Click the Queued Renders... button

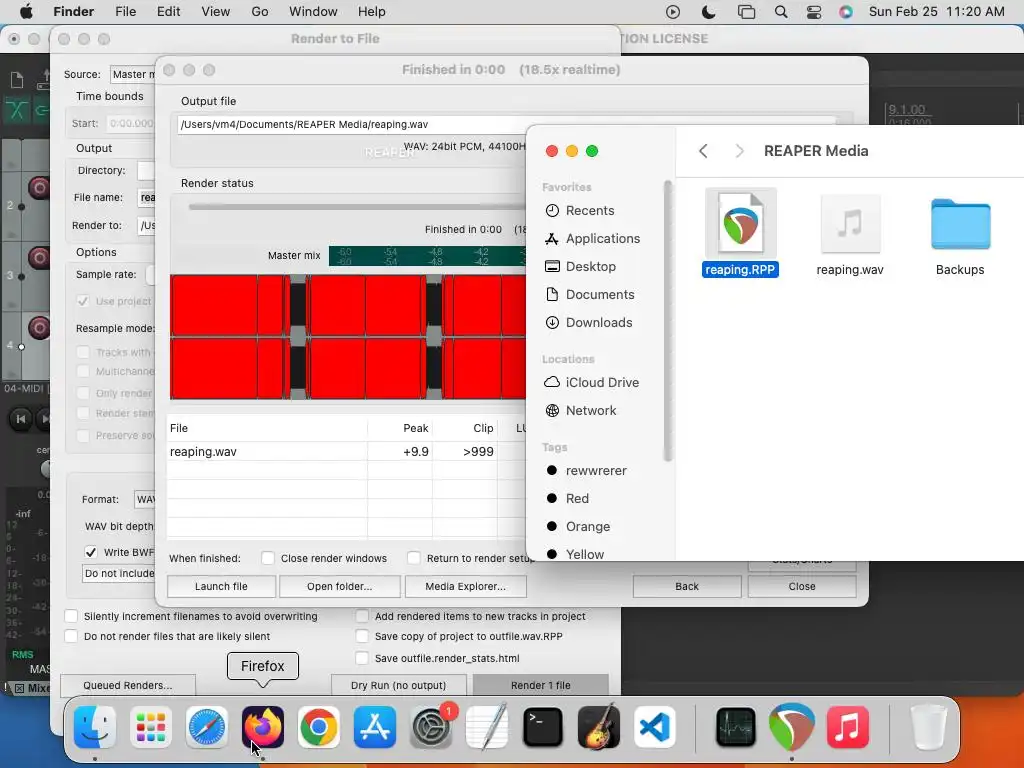[128, 685]
